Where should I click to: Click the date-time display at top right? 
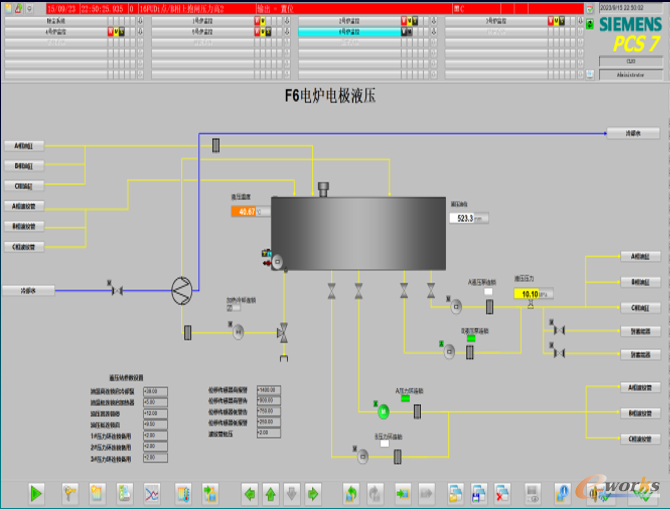click(631, 8)
